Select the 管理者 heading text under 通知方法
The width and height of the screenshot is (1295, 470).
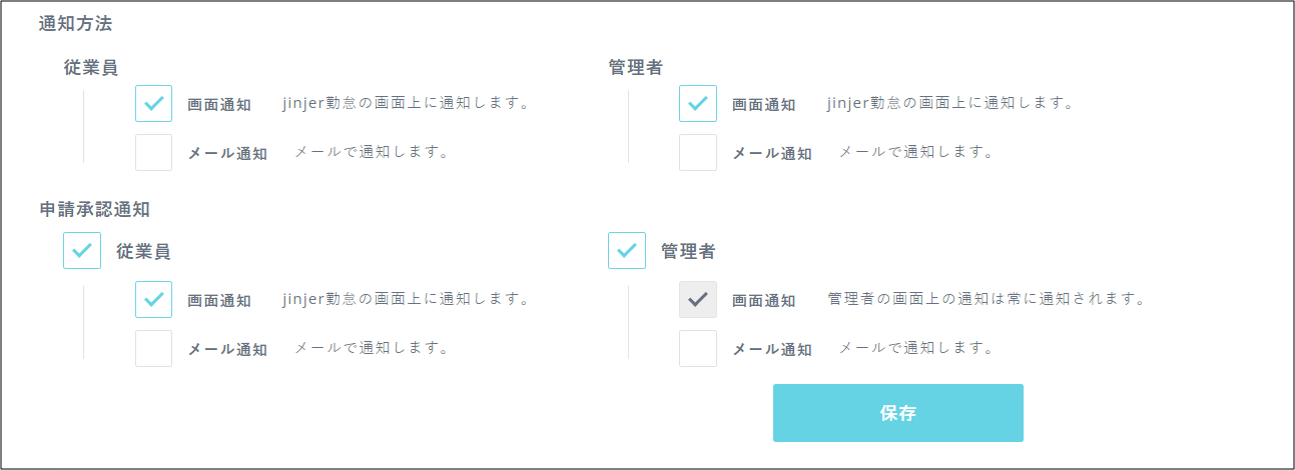pyautogui.click(x=635, y=67)
